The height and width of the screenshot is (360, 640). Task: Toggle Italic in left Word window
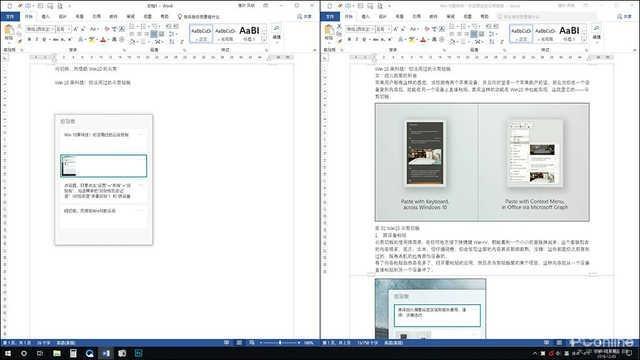37,39
